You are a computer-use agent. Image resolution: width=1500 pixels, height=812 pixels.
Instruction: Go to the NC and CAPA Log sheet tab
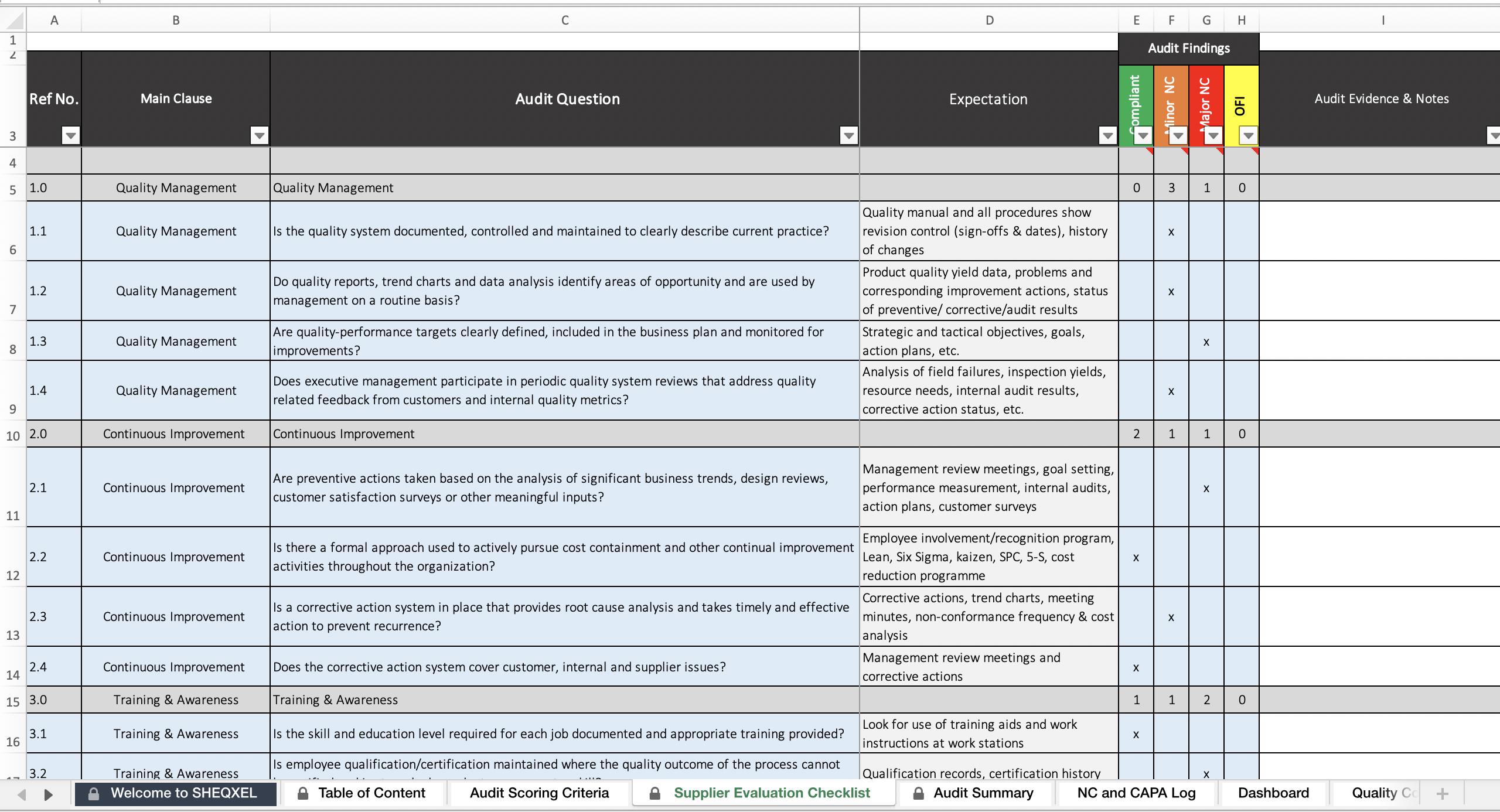tap(1136, 793)
